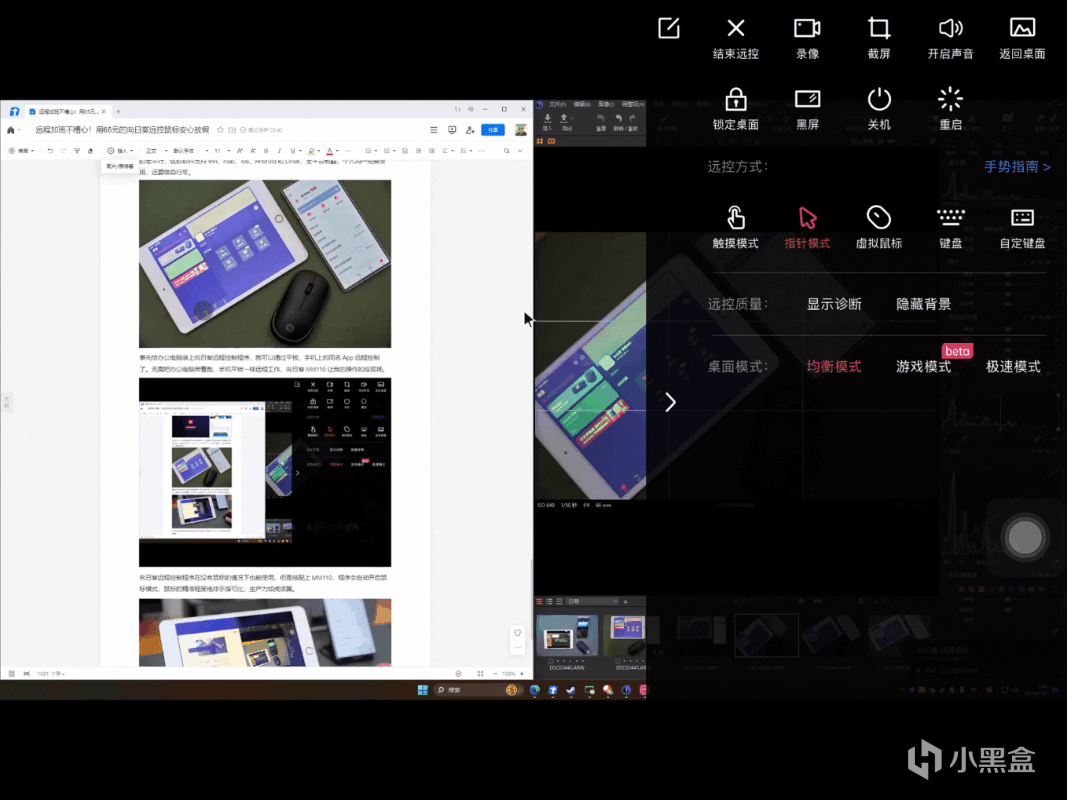The width and height of the screenshot is (1067, 800).
Task: Open the menu dropdown at toolbar left
Action: tap(21, 151)
